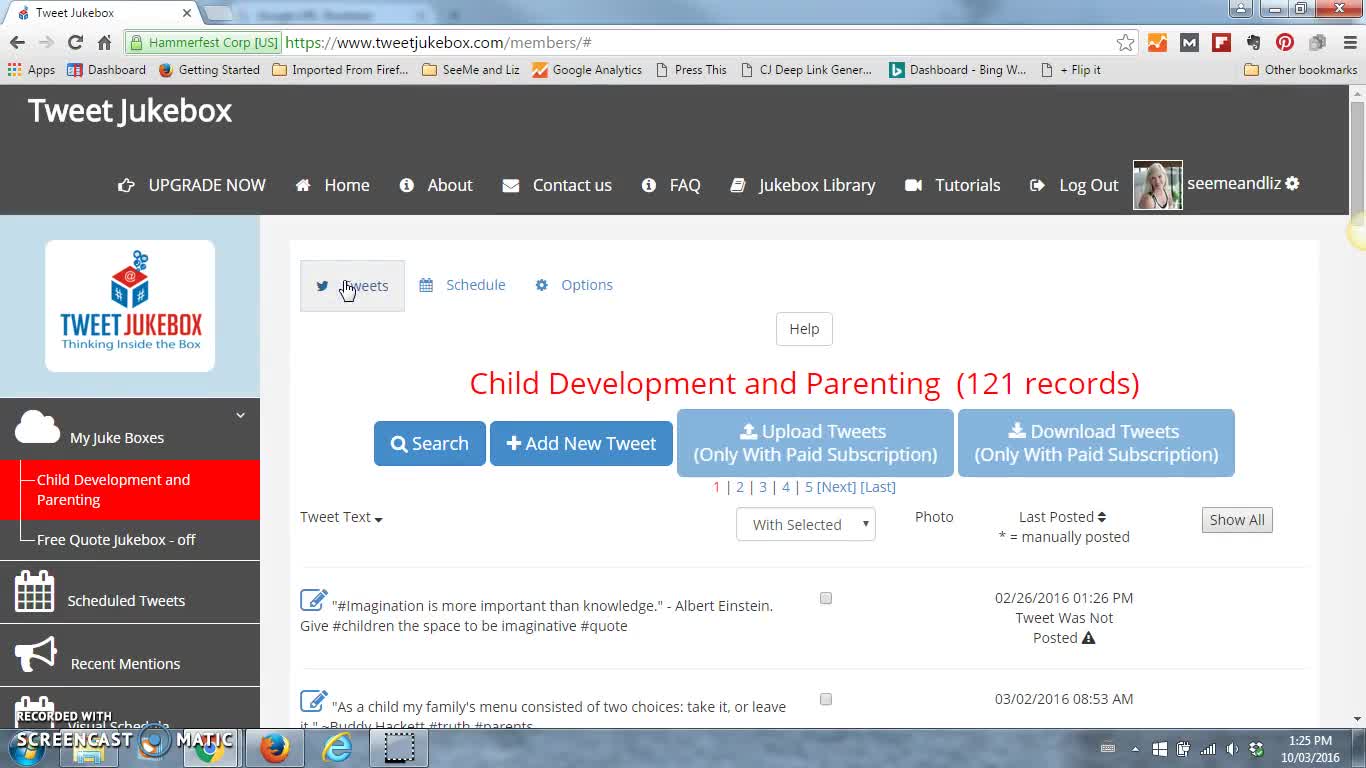
Task: Open Scheduled Tweets calendar icon
Action: 35,591
